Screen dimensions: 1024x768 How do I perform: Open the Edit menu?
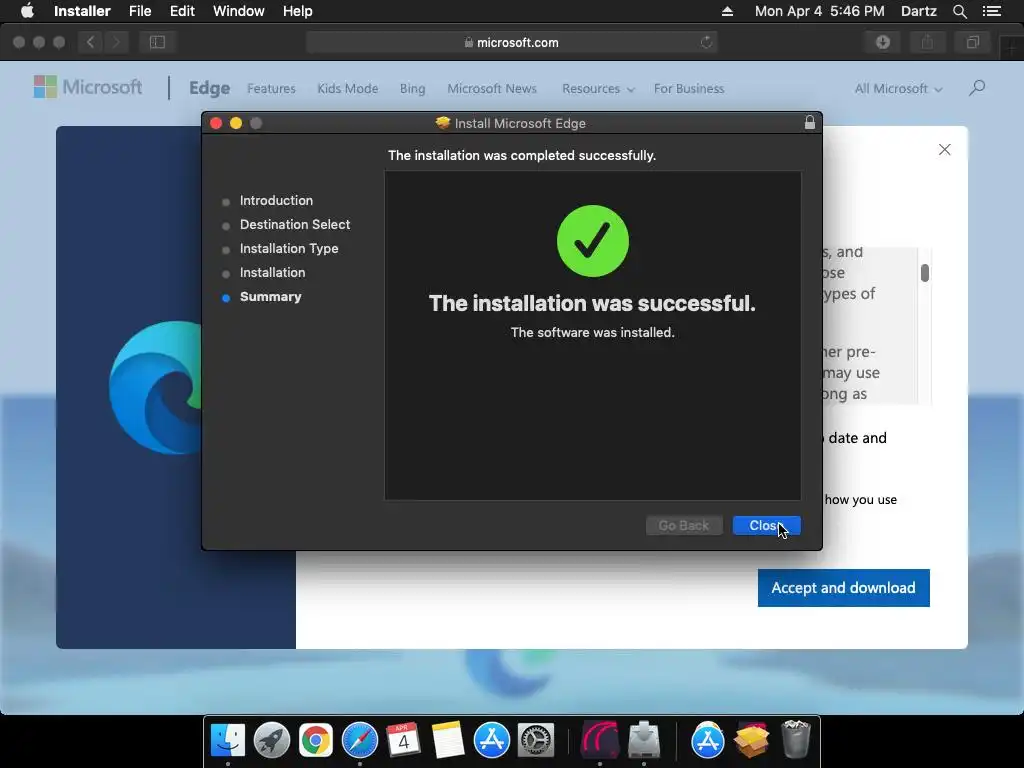point(182,11)
